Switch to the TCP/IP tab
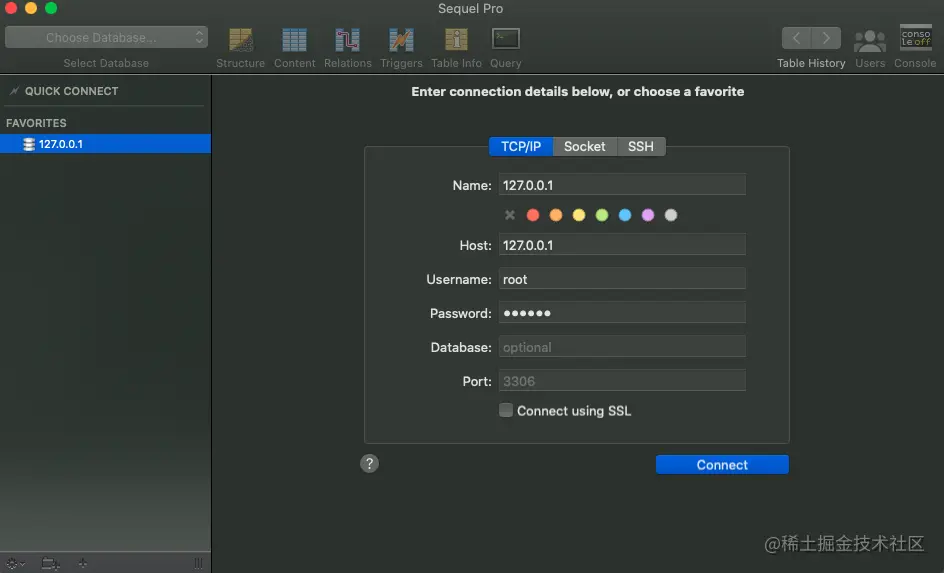This screenshot has height=573, width=944. (521, 146)
